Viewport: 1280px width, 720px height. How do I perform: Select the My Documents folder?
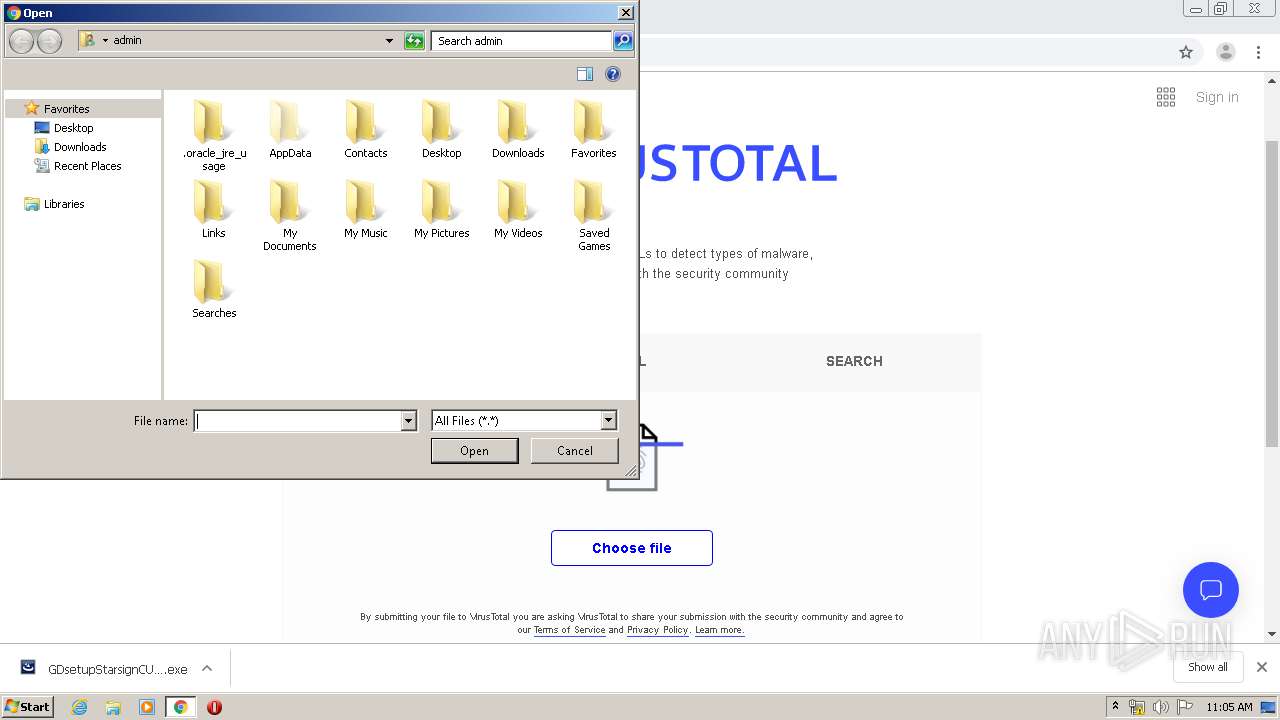tap(290, 215)
